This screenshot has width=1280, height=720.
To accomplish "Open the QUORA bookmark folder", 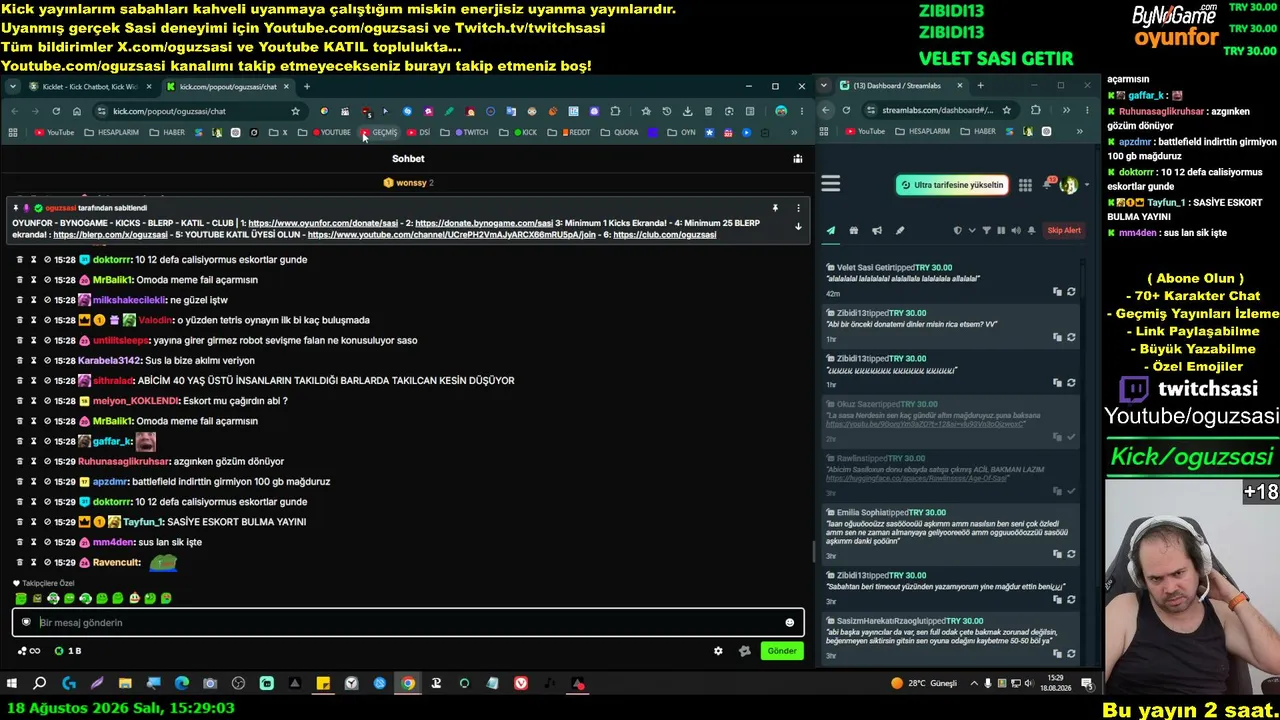I will [x=620, y=132].
